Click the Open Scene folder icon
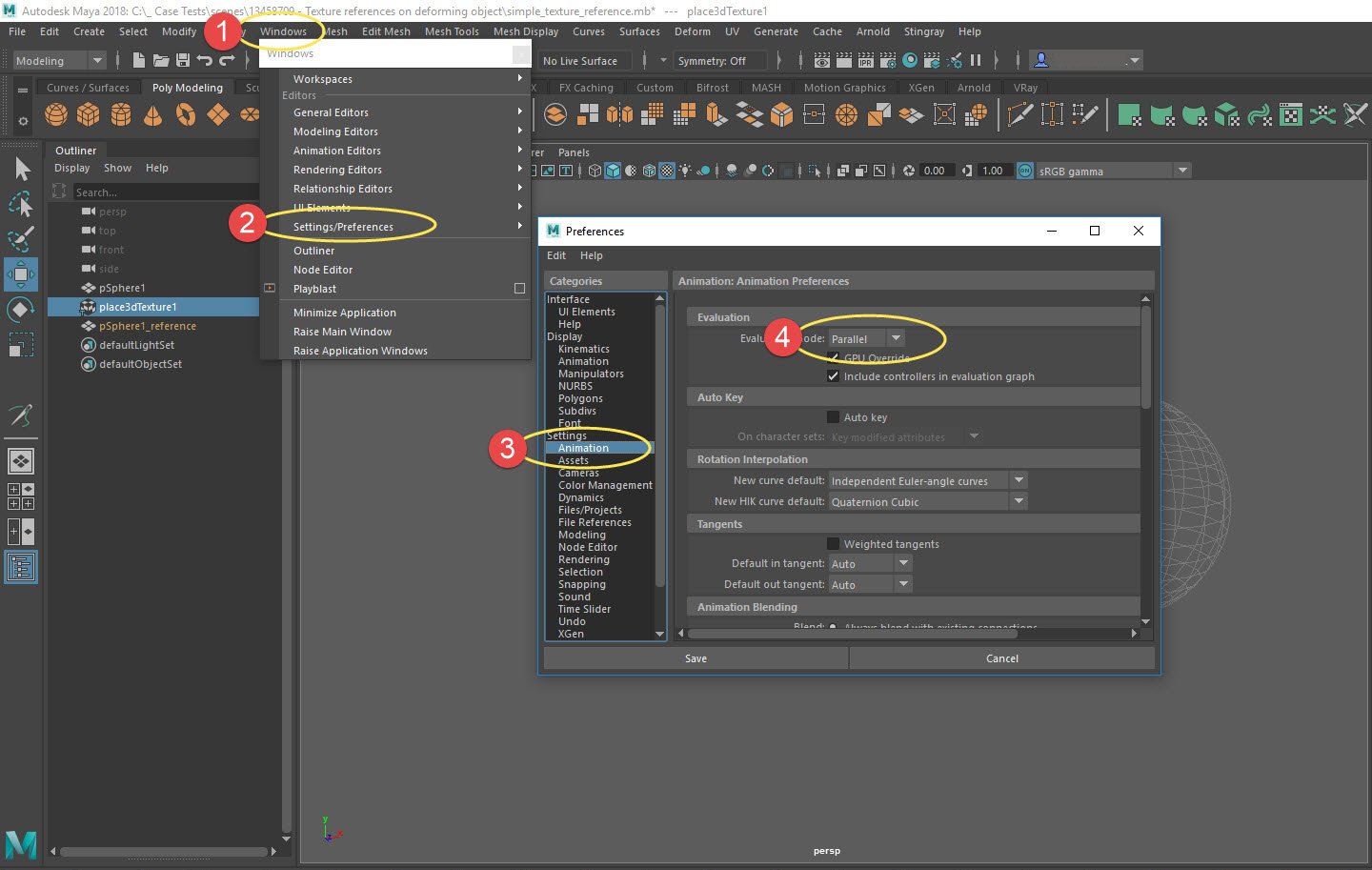 click(x=161, y=60)
